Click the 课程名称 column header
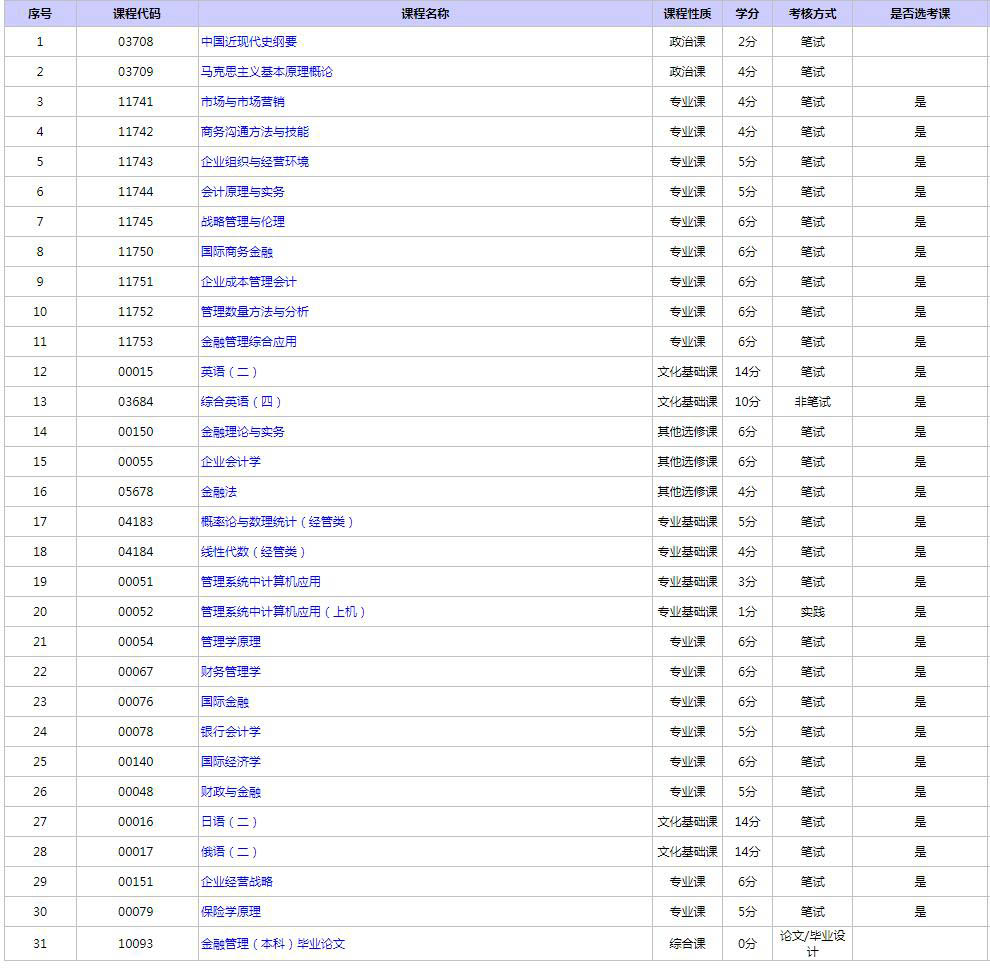The height and width of the screenshot is (968, 990). (425, 14)
